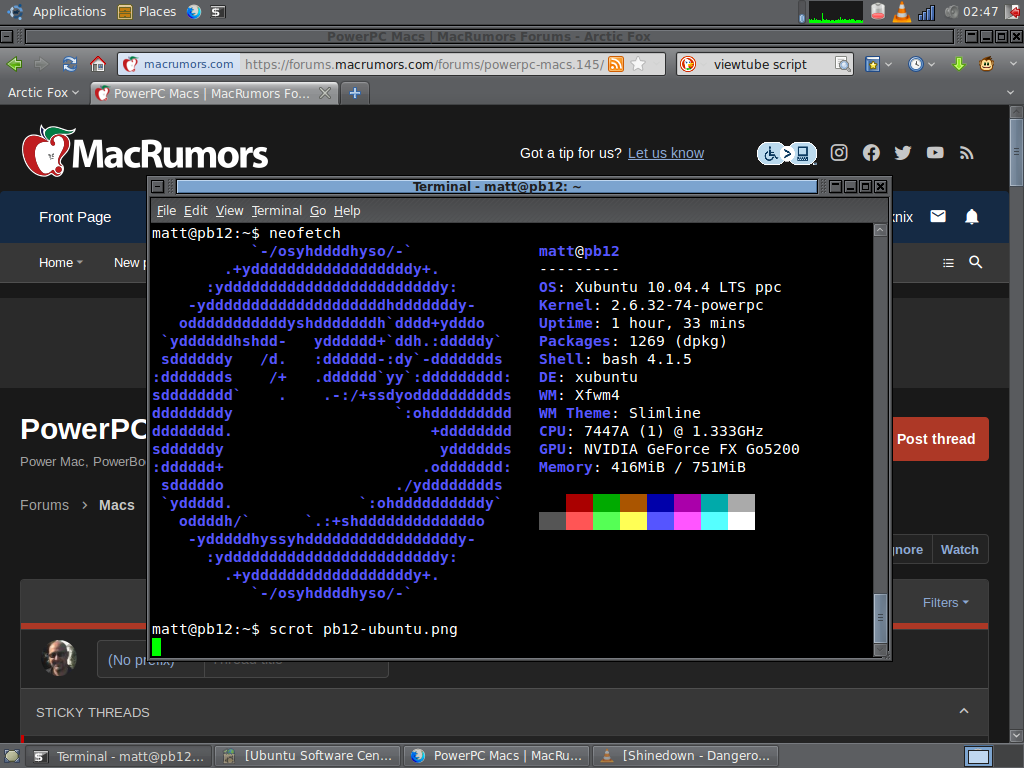Open the MacRumors RSS feed icon

tap(967, 153)
